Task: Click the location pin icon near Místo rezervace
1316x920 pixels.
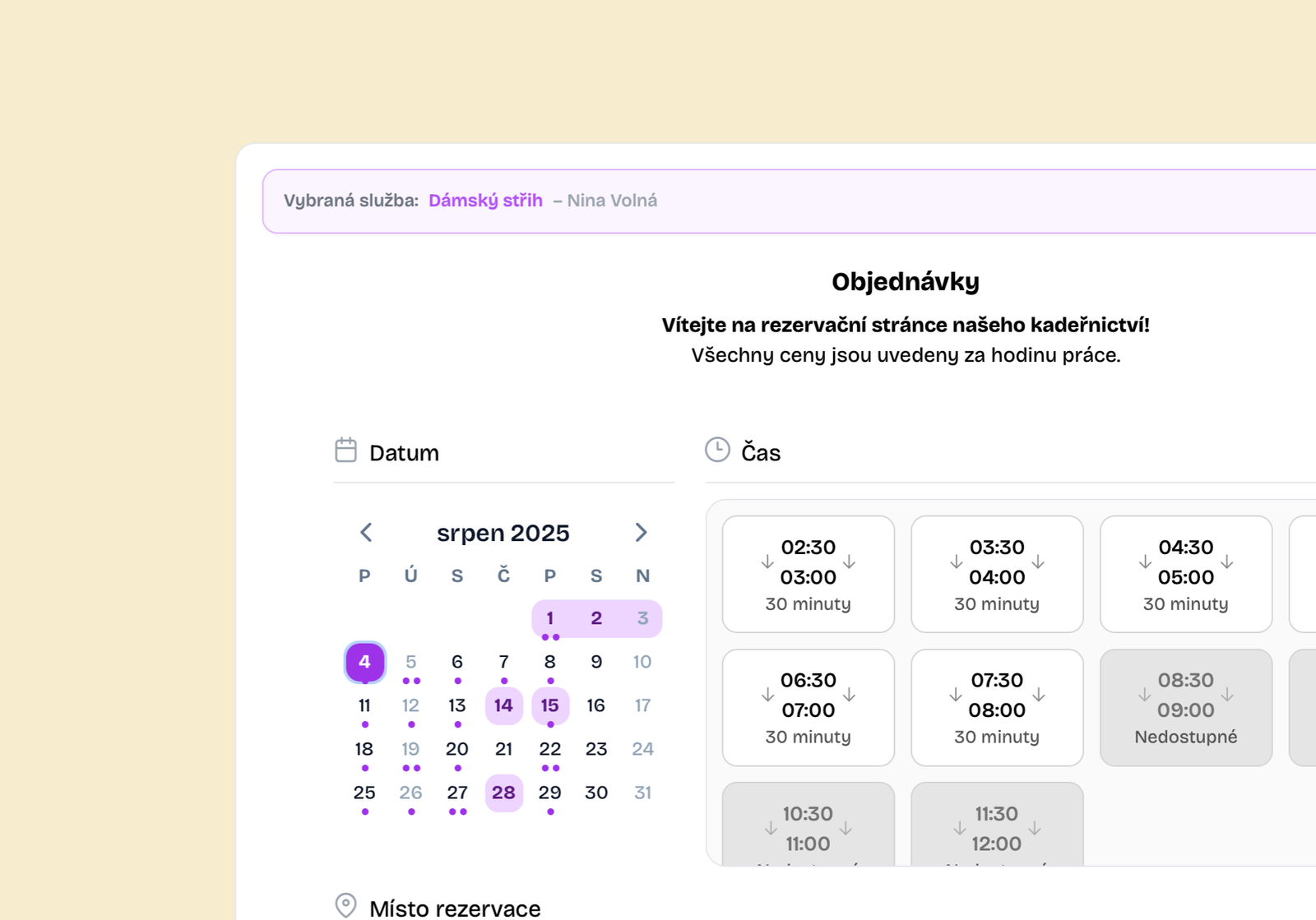Action: 346,905
